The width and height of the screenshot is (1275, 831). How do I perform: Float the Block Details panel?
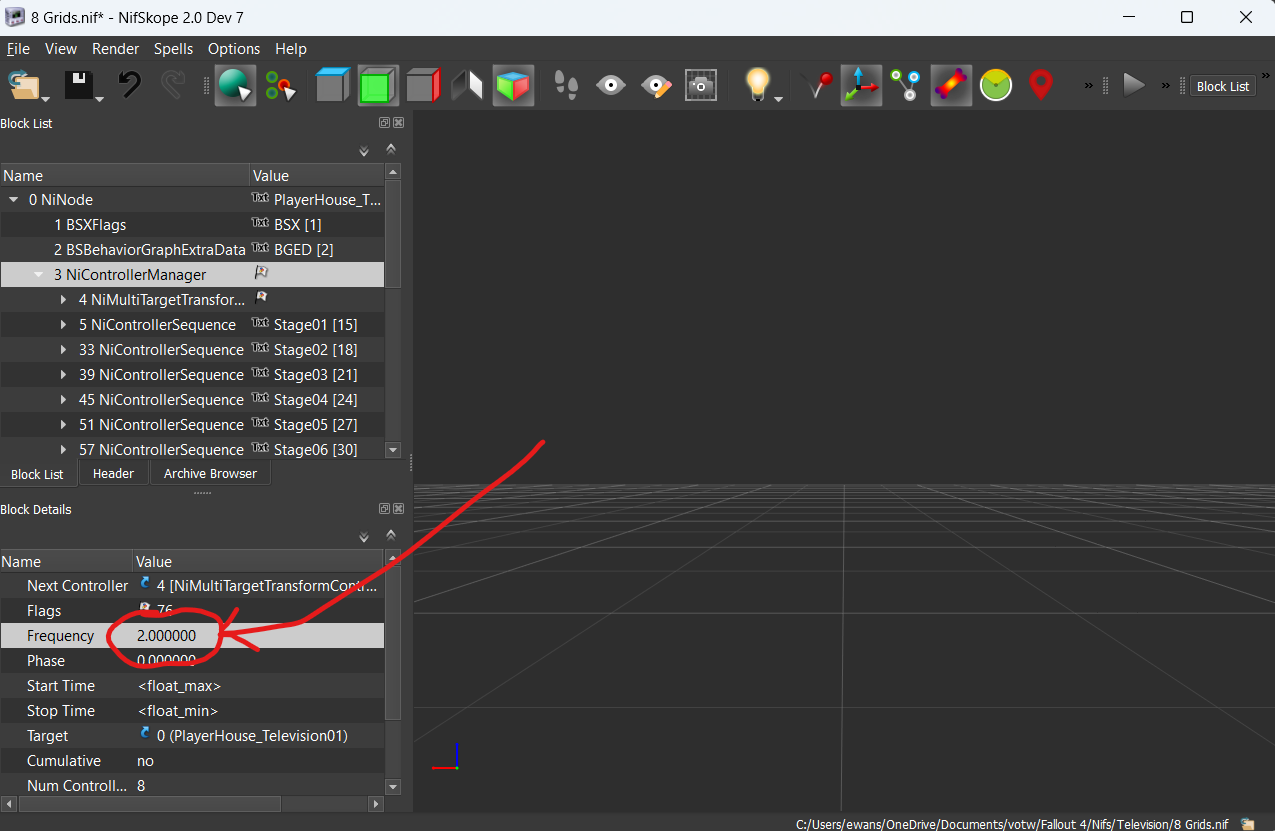pos(384,509)
